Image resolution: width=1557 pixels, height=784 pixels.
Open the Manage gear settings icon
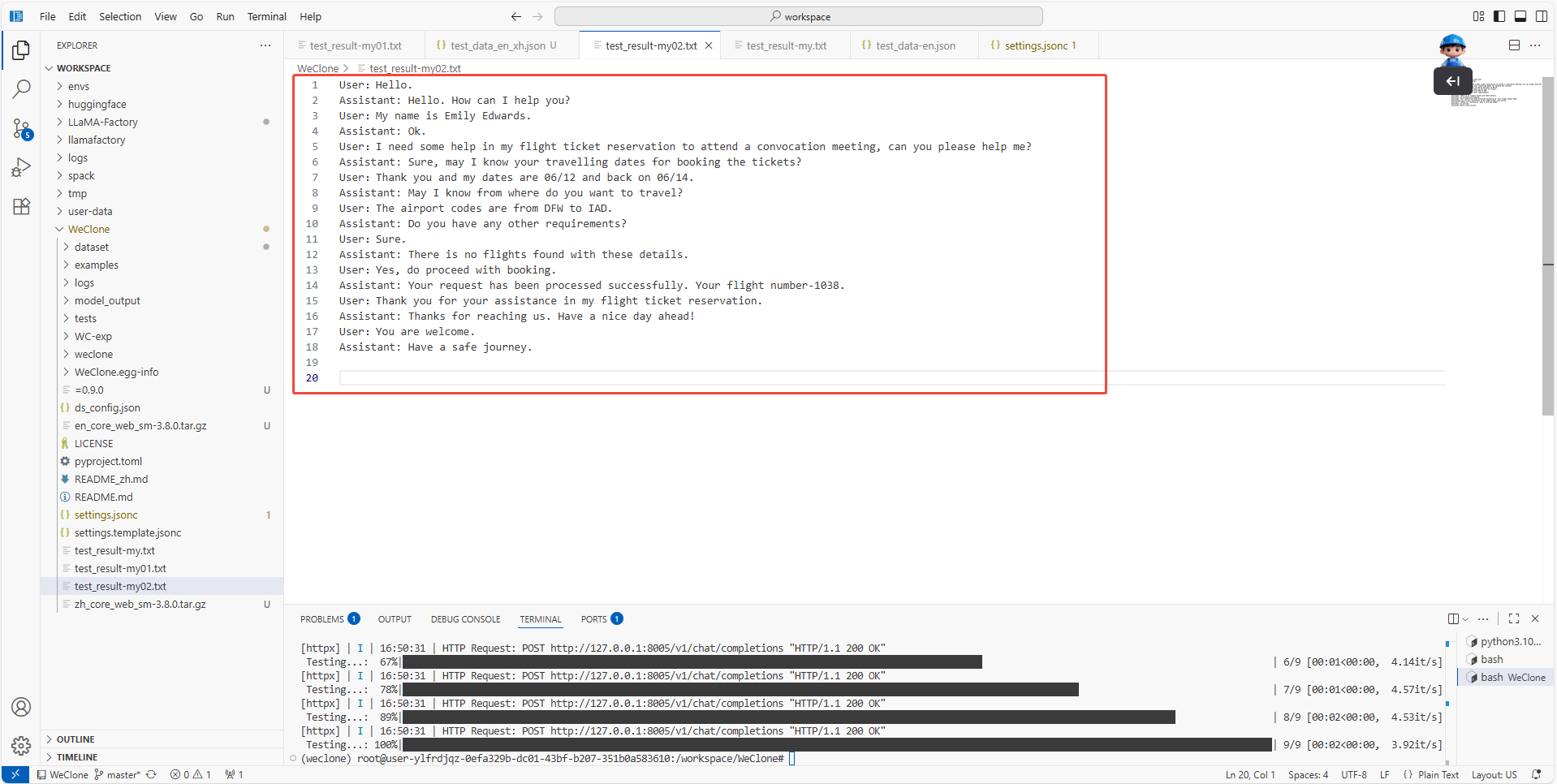coord(21,745)
